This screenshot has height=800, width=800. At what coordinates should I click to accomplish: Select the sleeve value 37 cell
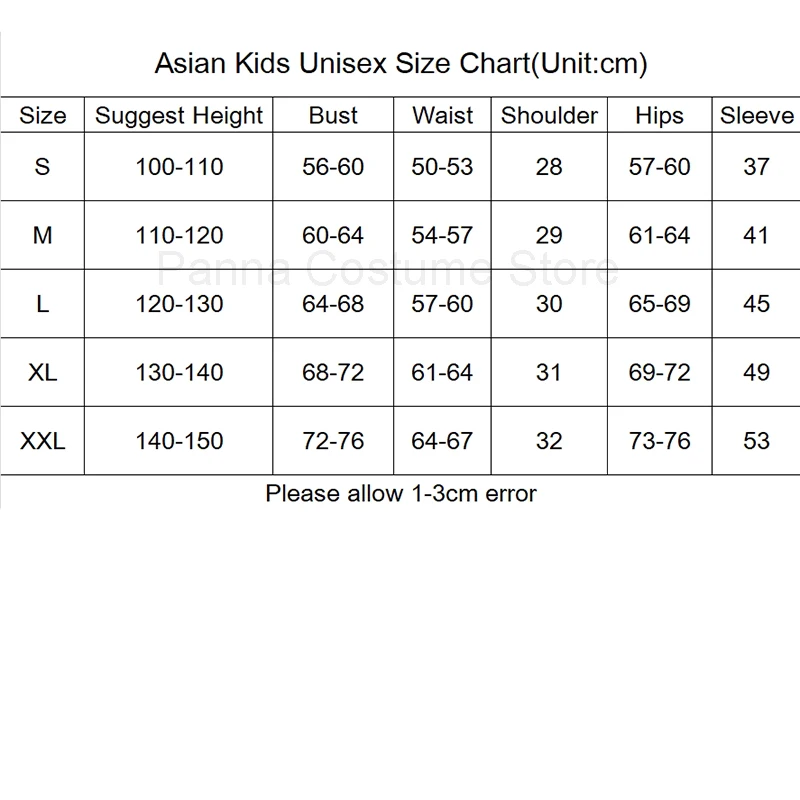[756, 166]
